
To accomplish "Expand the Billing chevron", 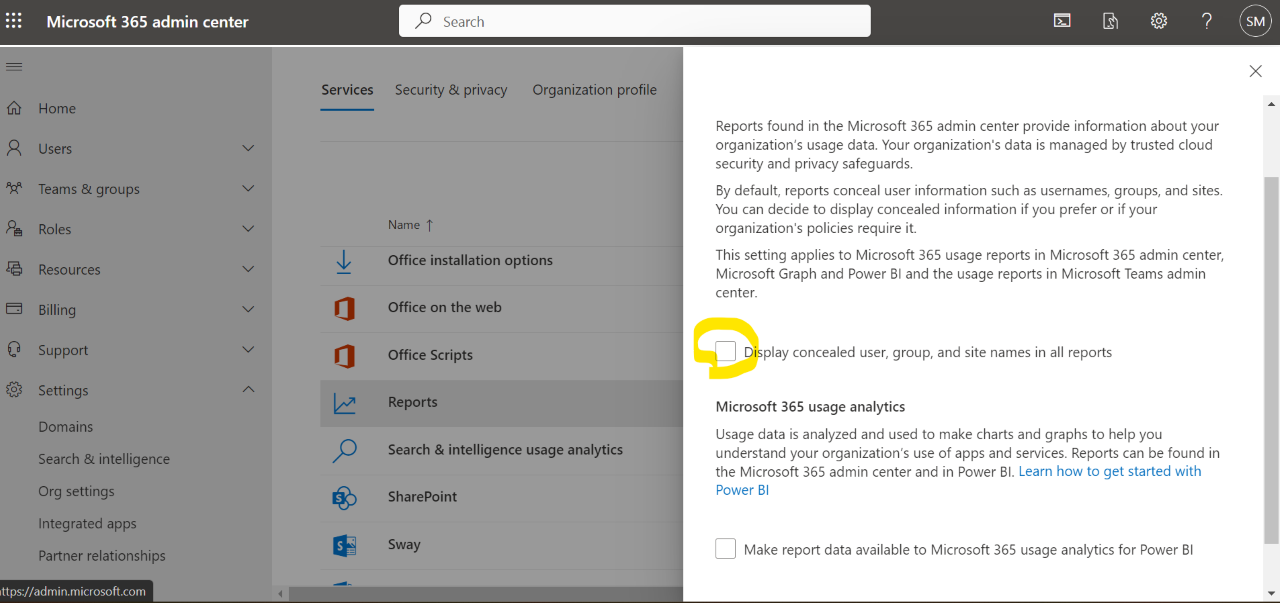I will (248, 309).
